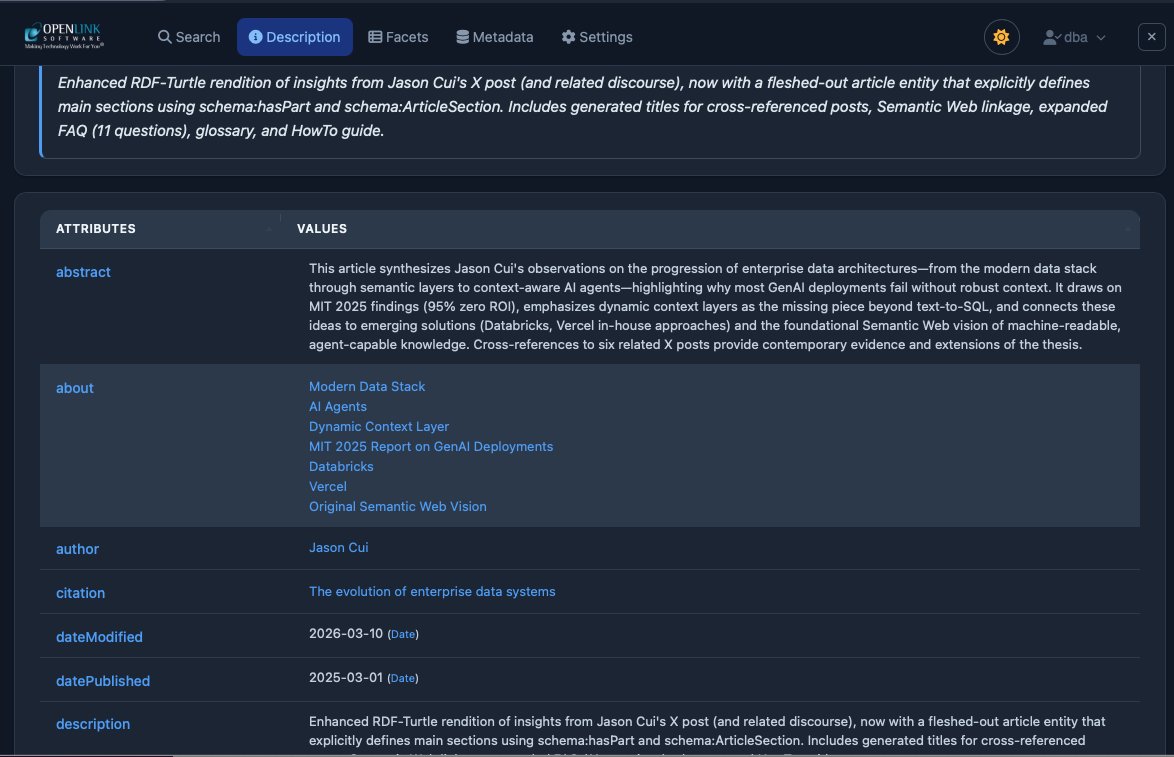Screen dimensions: 1174x757
Task: Open the abstract attribute link
Action: coord(83,272)
